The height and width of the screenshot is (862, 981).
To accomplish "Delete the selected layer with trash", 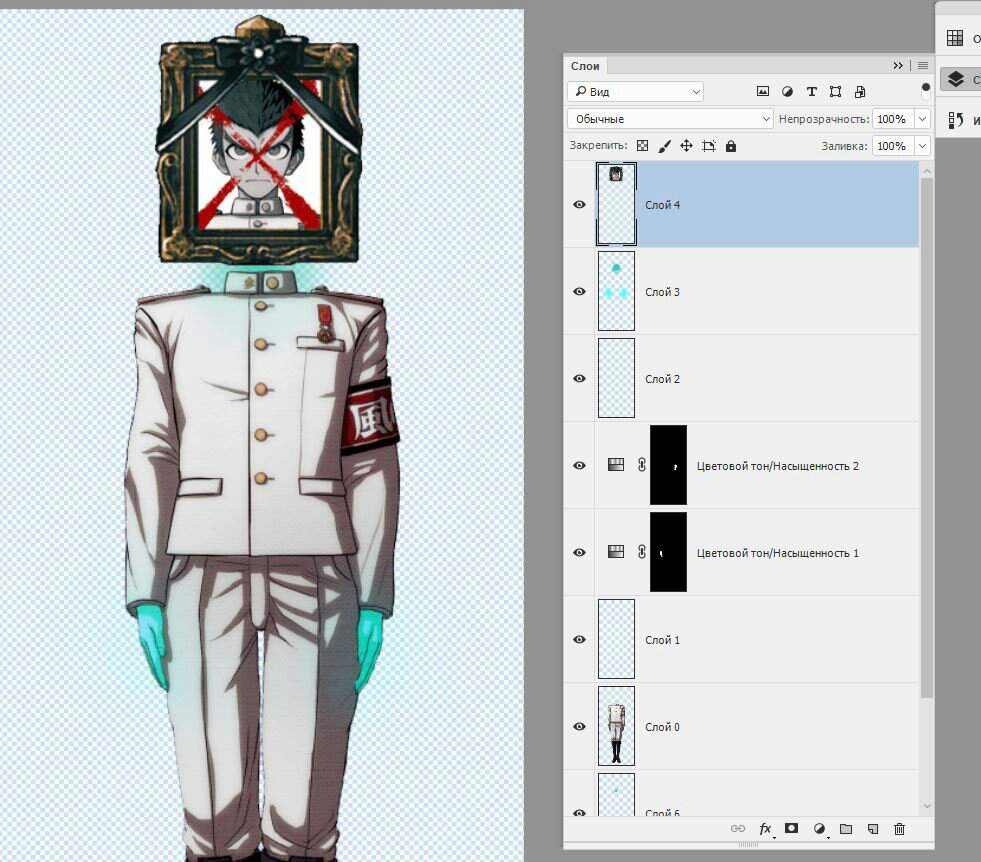I will [900, 829].
